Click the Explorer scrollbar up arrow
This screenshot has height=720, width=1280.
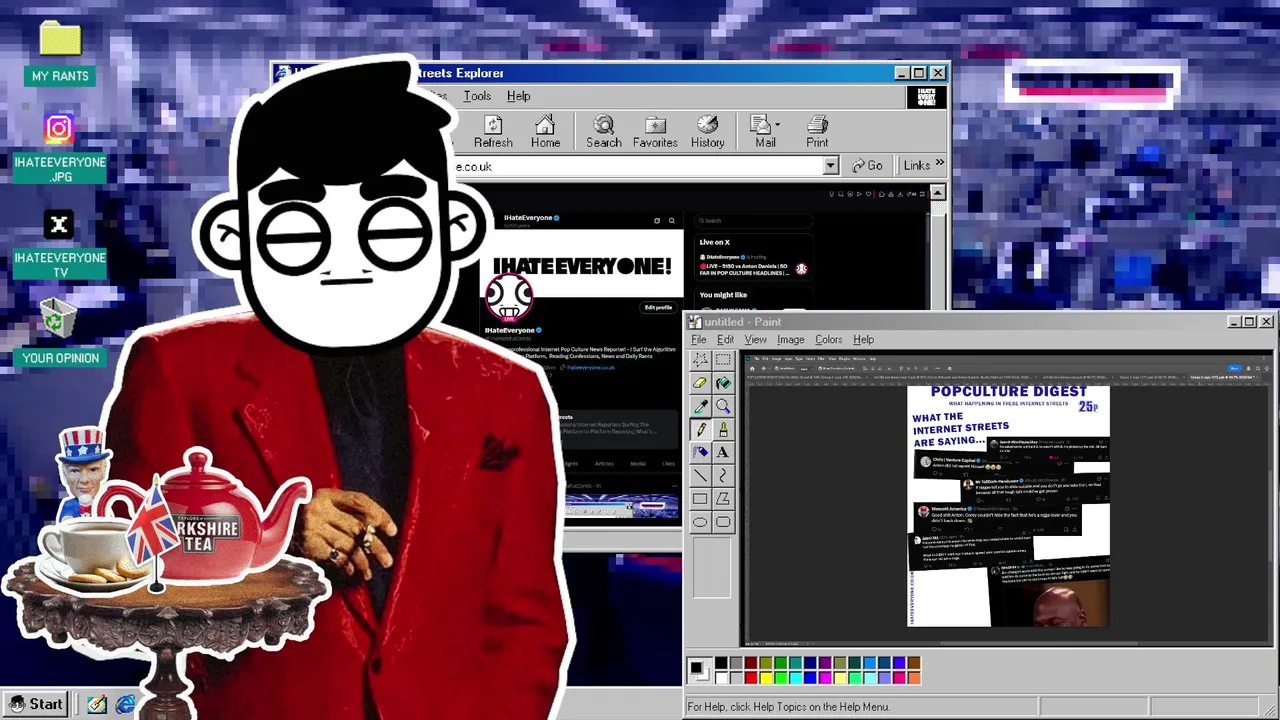937,192
